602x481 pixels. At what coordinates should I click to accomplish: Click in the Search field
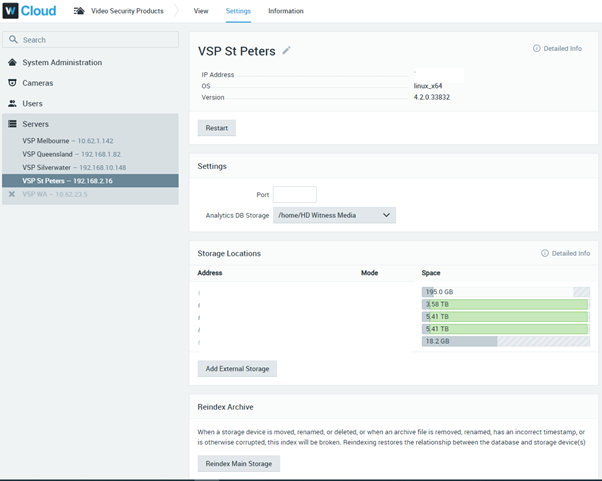(x=90, y=40)
